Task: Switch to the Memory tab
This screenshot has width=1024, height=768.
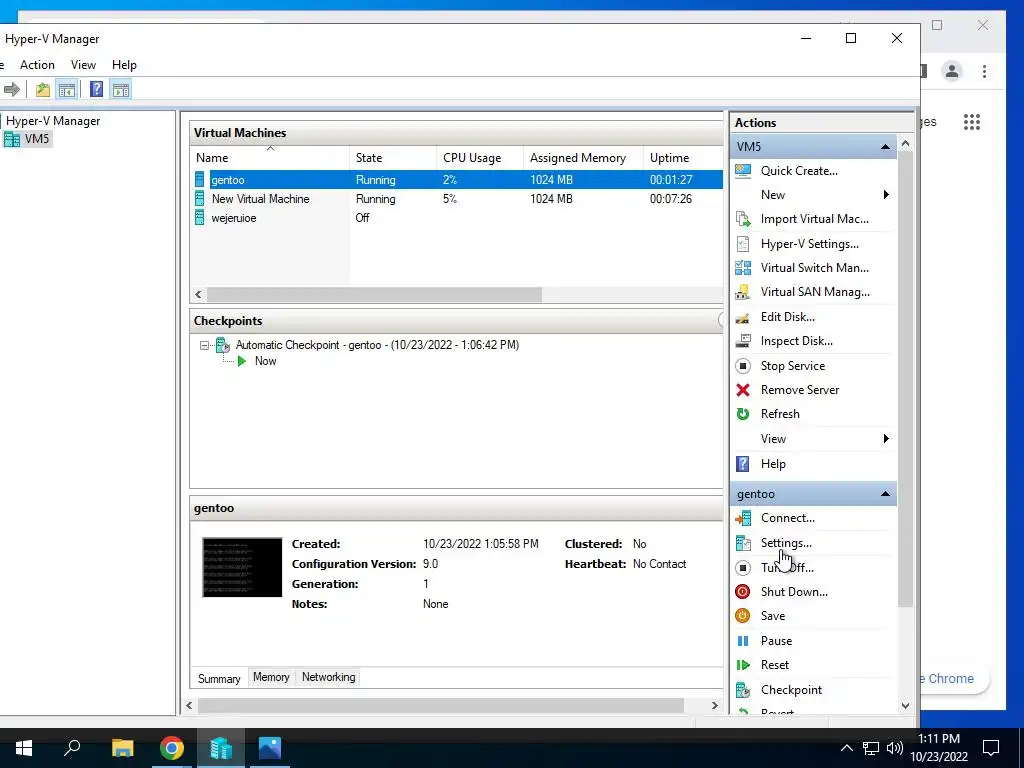Action: coord(271,677)
